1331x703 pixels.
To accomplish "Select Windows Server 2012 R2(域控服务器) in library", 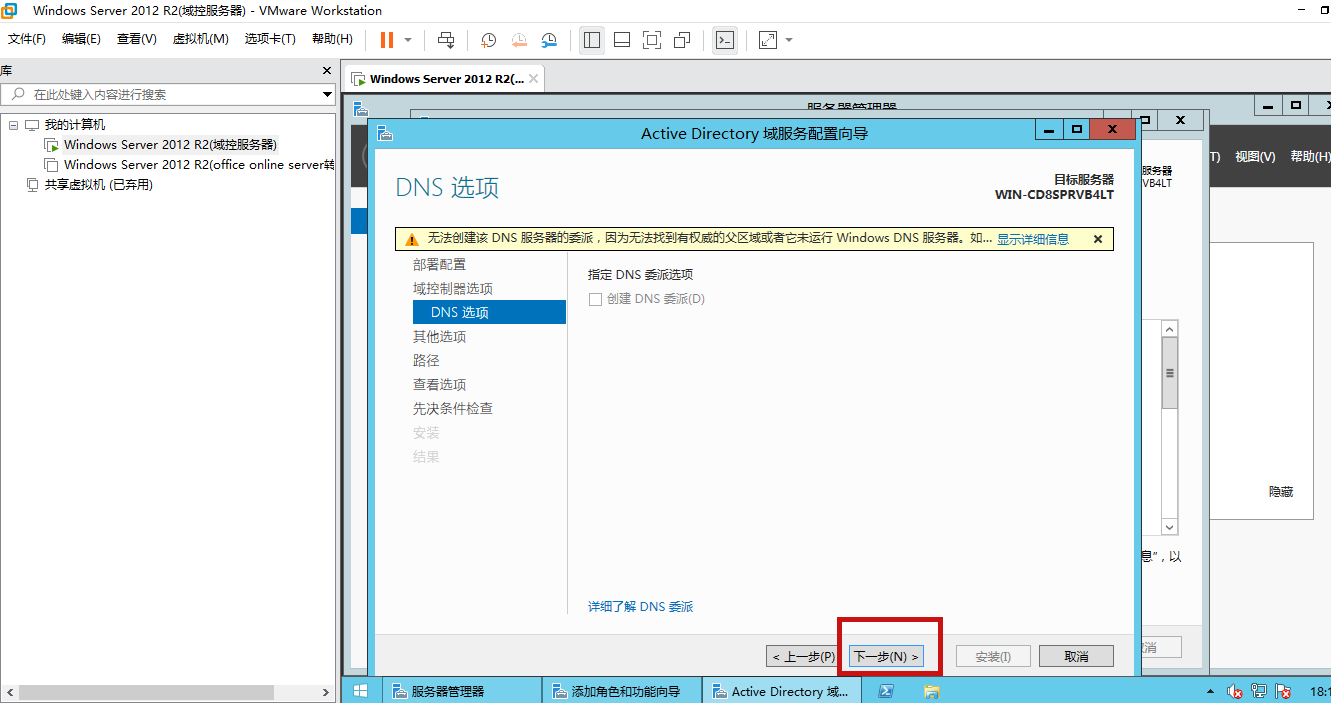I will coord(170,145).
